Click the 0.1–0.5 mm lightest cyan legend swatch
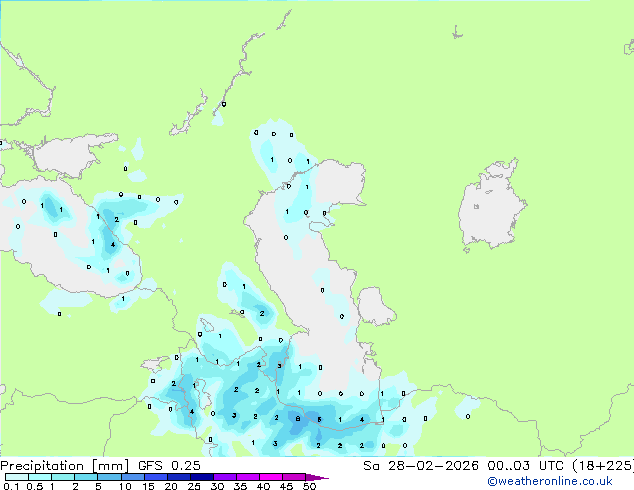 [17, 477]
